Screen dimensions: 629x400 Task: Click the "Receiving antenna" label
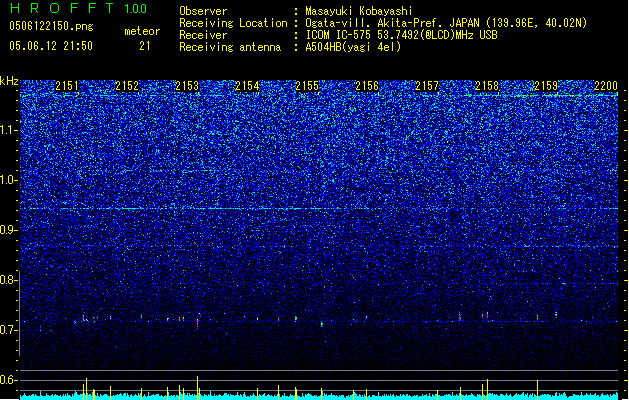(230, 47)
